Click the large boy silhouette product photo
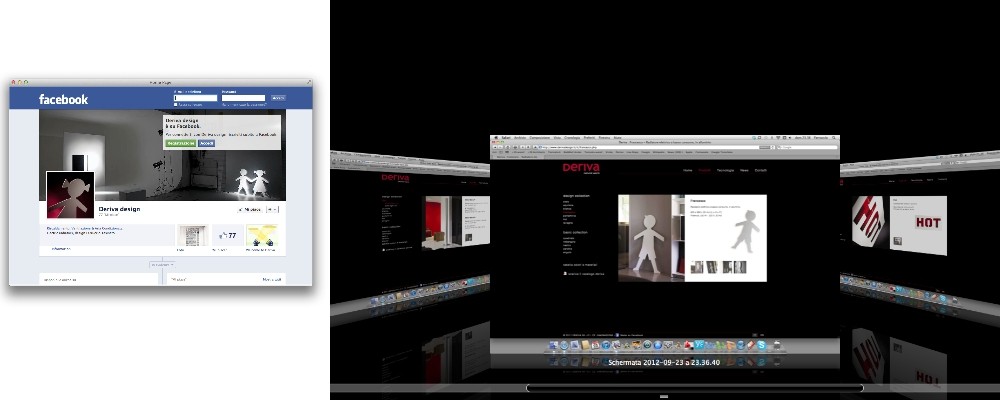Viewport: 1000px width, 400px height. click(x=651, y=238)
